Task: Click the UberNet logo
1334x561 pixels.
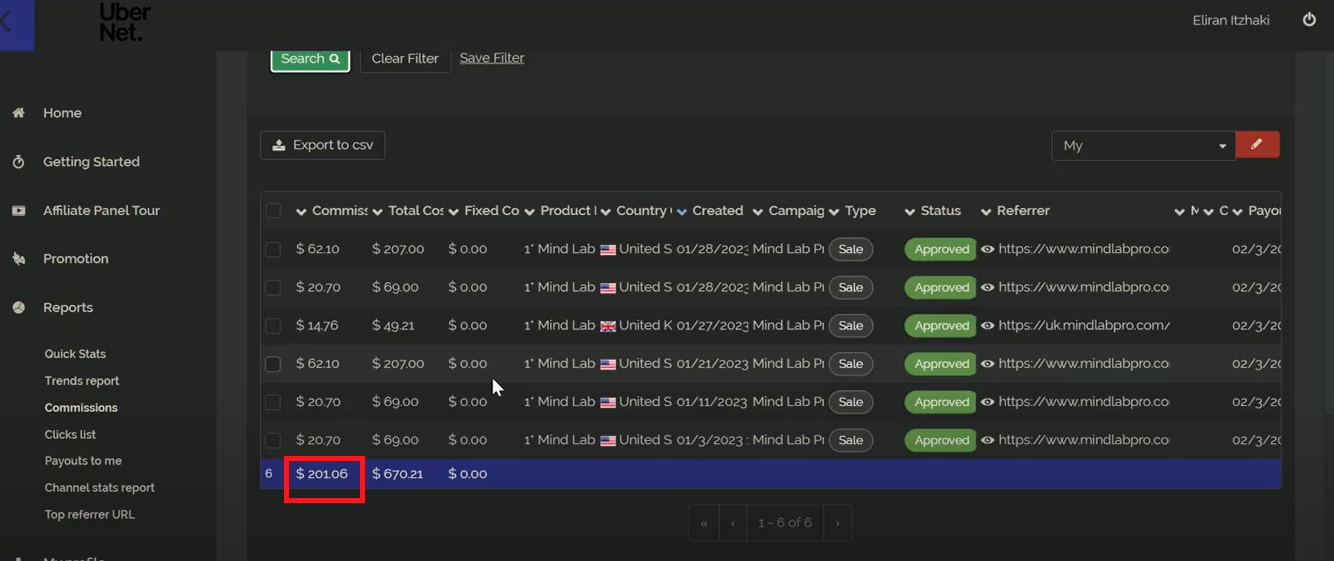Action: (x=125, y=22)
